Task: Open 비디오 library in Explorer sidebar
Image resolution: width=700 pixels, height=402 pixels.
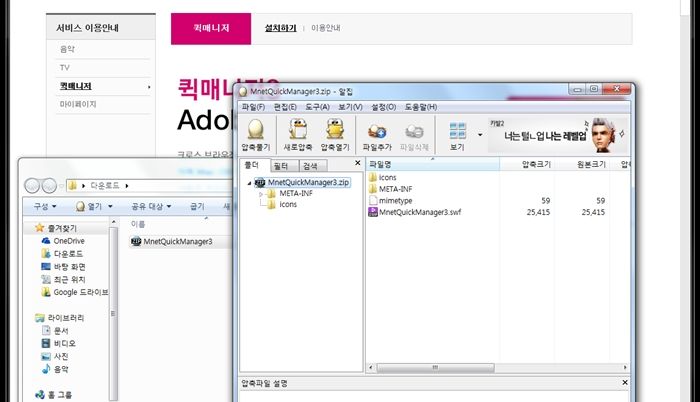Action: coord(58,343)
